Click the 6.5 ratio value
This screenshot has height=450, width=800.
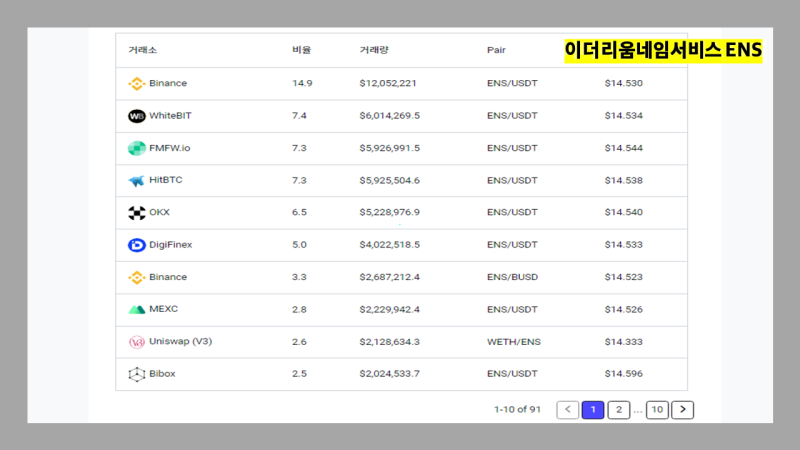tap(299, 212)
